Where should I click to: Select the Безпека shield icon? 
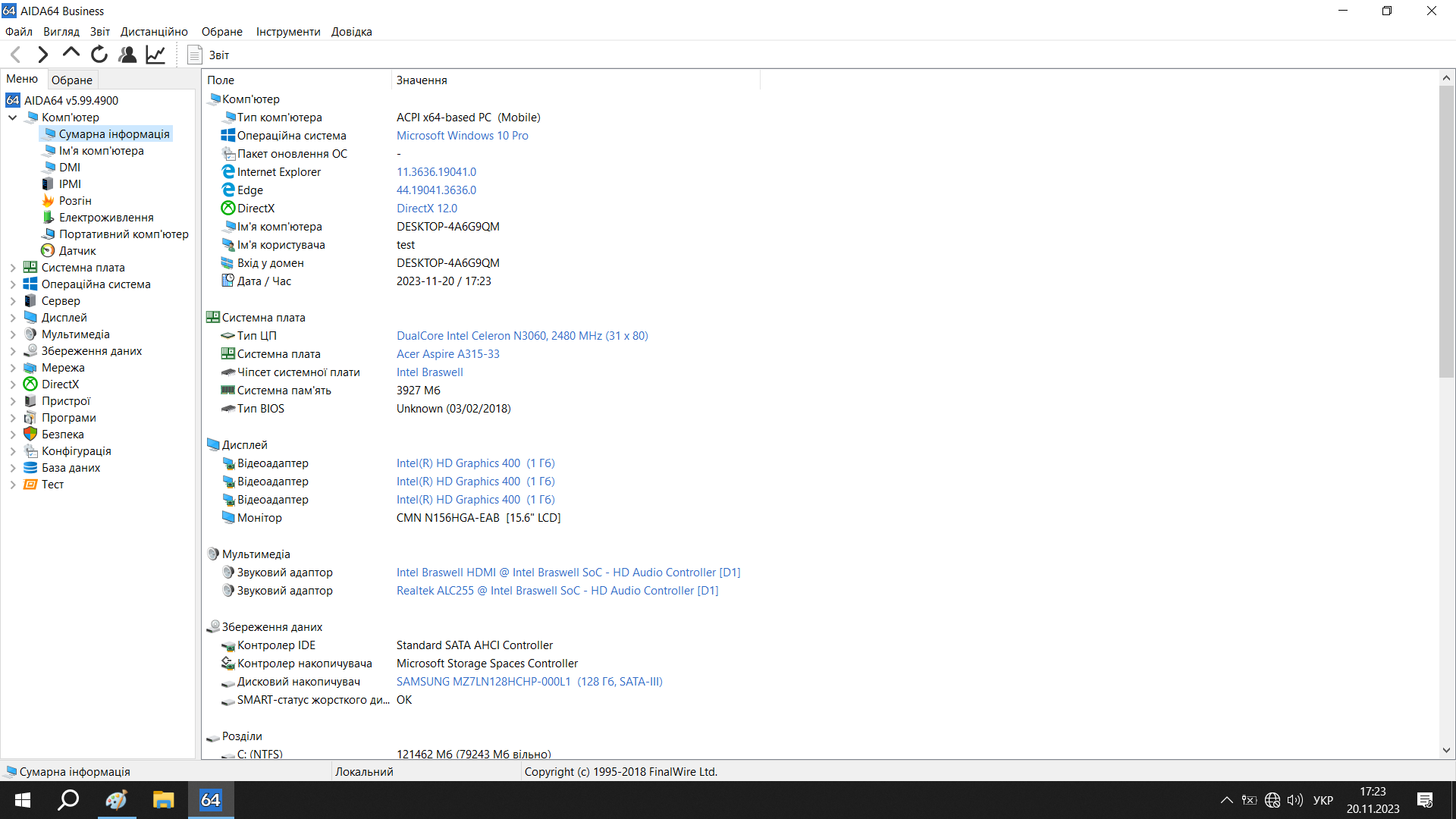click(x=30, y=435)
